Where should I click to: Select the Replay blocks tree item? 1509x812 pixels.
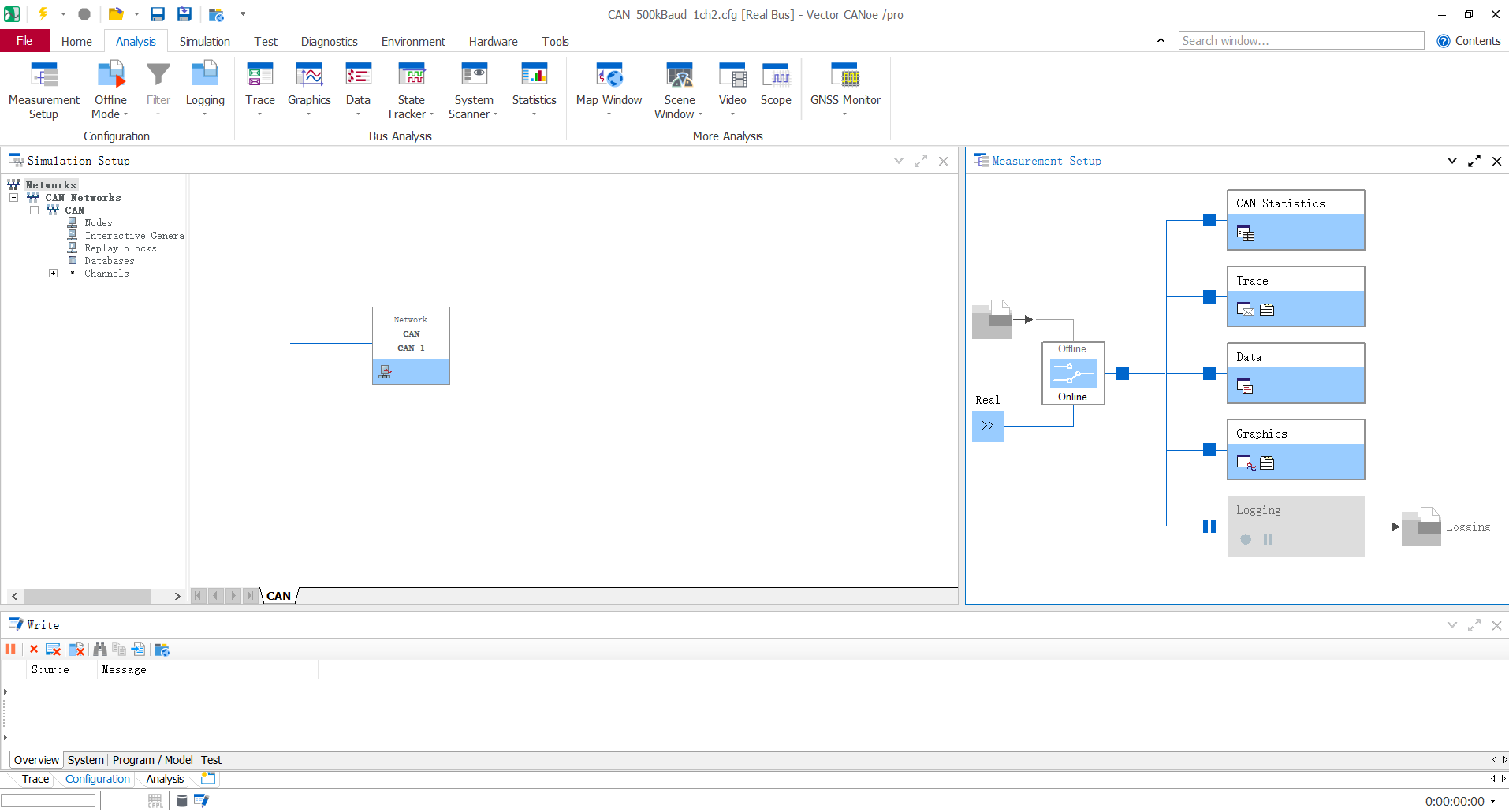(x=121, y=248)
